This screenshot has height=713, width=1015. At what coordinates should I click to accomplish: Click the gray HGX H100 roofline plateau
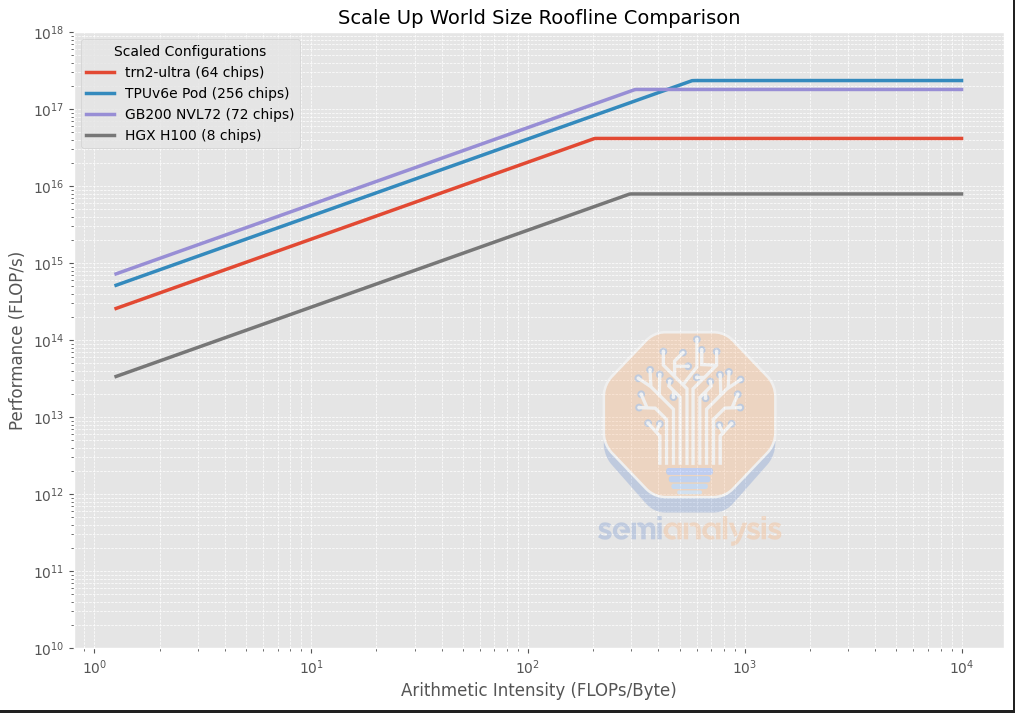[x=796, y=194]
